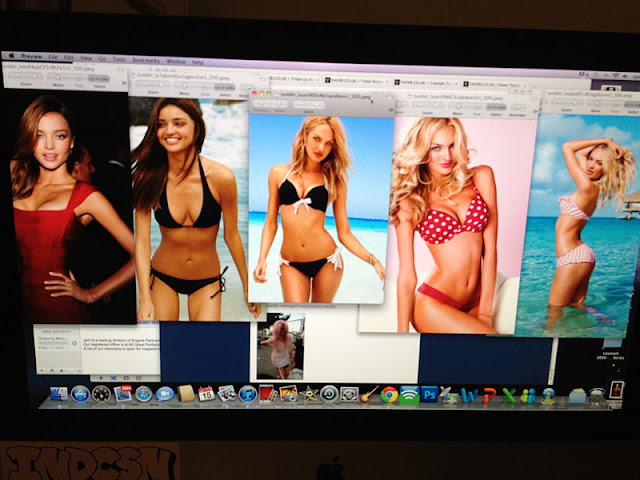Viewport: 640px width, 480px height.
Task: Open the Window menu
Action: click(176, 62)
